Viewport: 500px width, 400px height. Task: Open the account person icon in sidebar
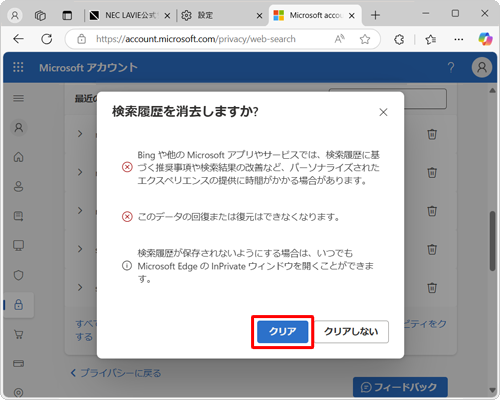pos(19,128)
